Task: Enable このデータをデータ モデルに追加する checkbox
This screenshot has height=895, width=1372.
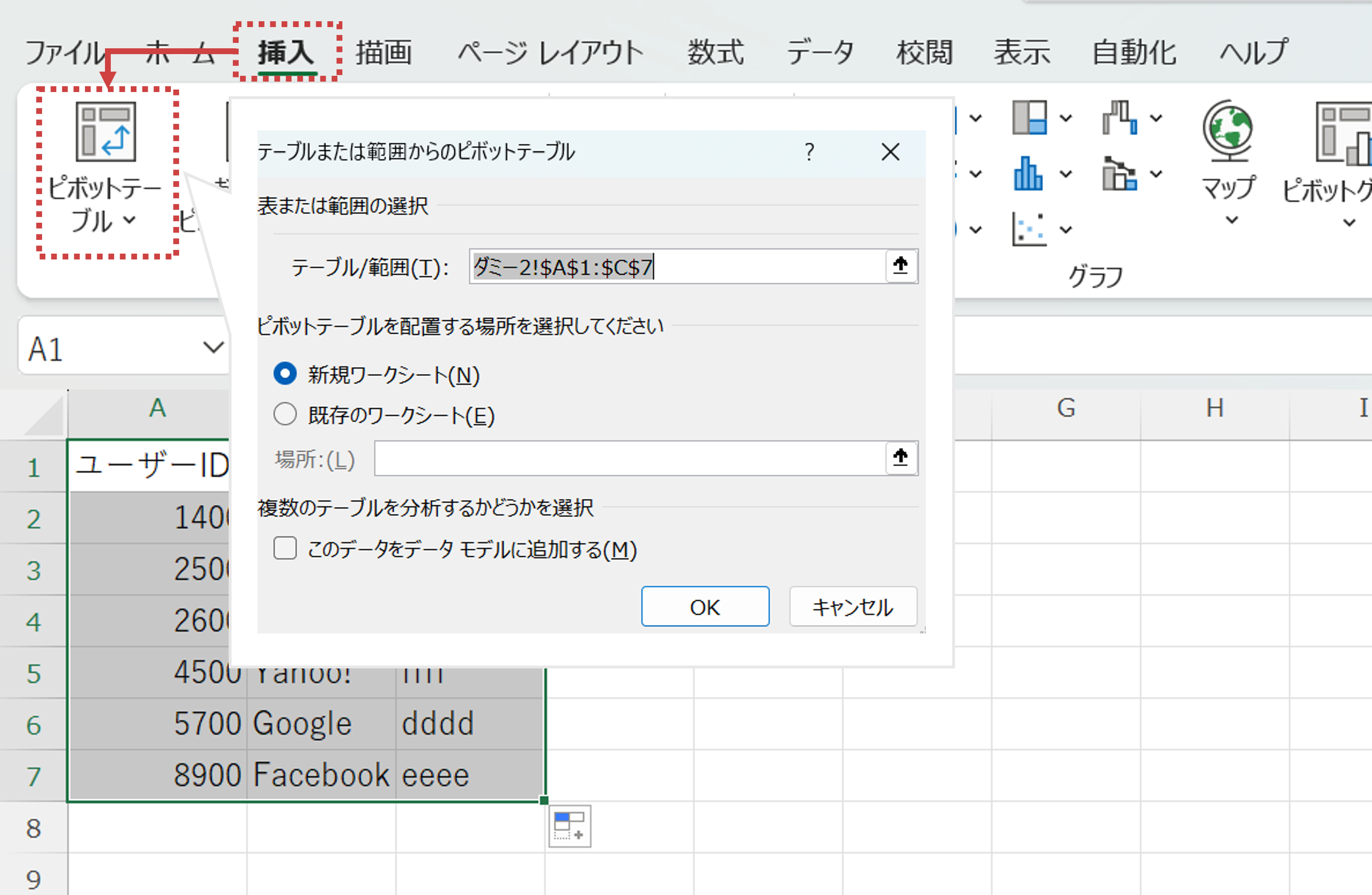Action: click(285, 548)
